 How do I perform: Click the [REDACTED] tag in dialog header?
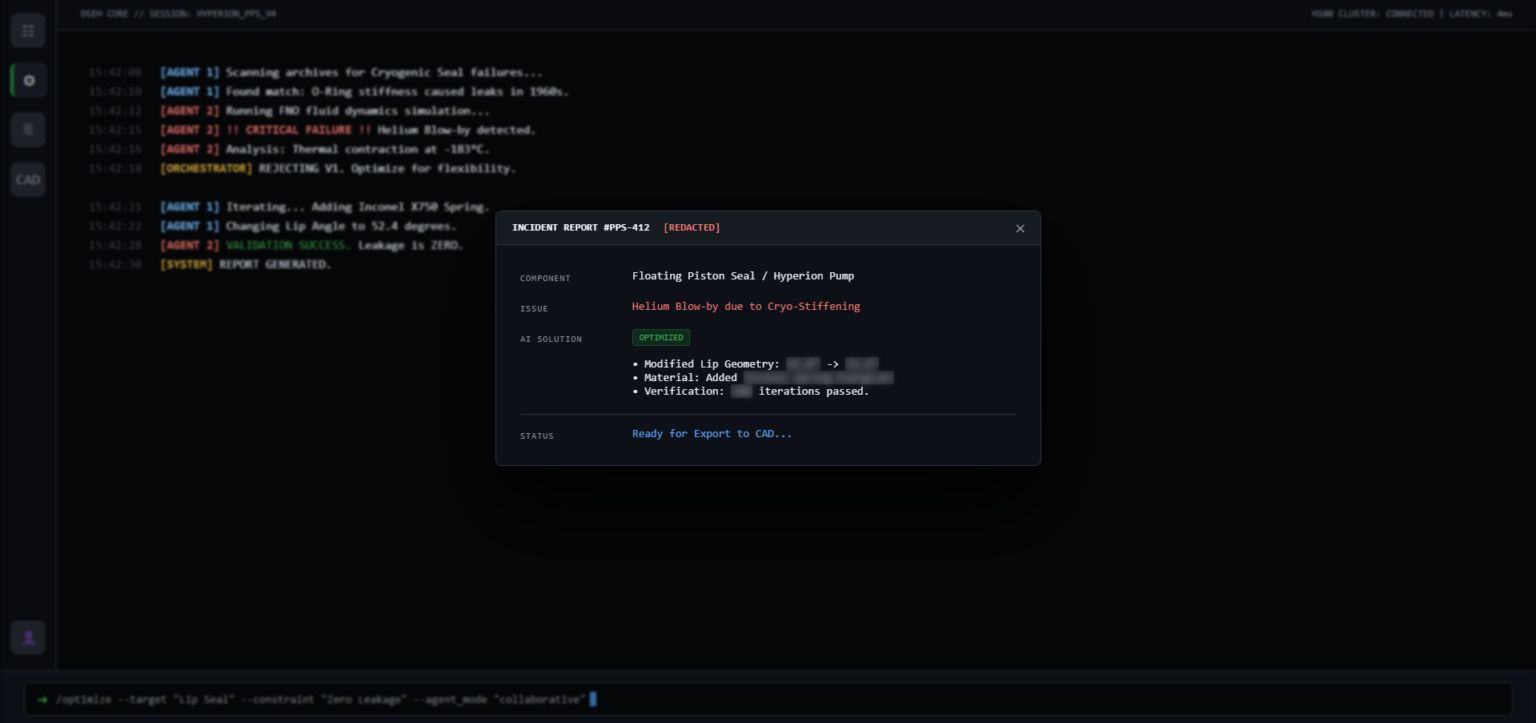(692, 228)
